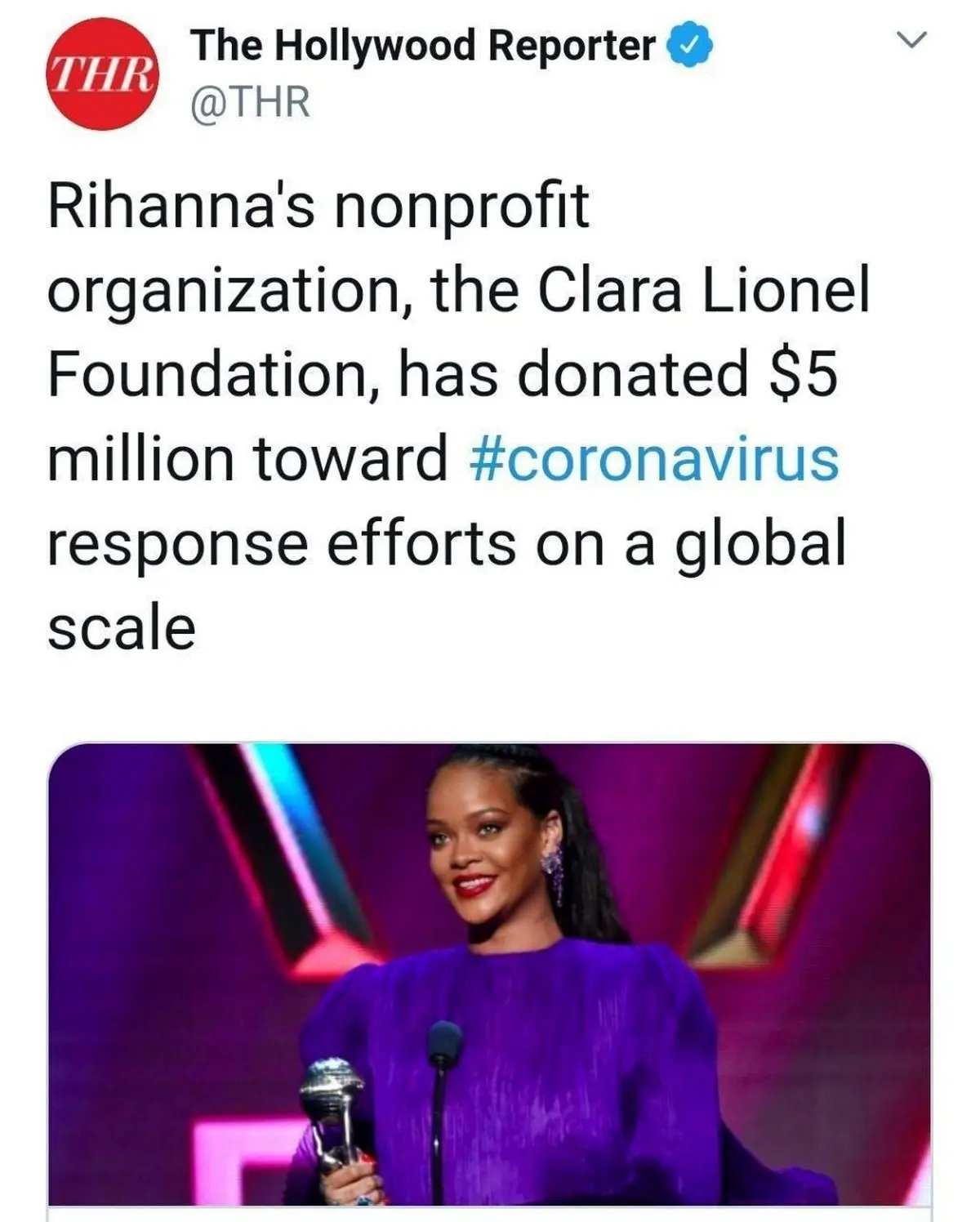Click the word "million" in the tweet

142,458
